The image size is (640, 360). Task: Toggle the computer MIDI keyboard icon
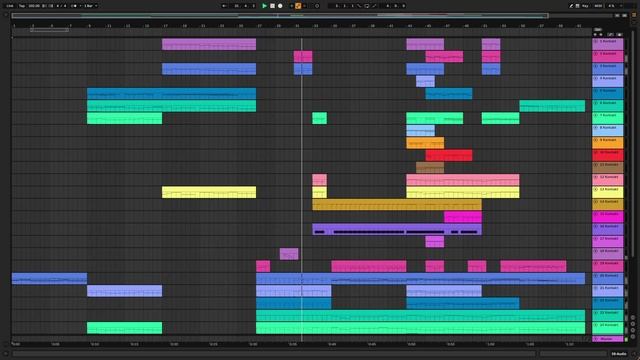click(578, 6)
